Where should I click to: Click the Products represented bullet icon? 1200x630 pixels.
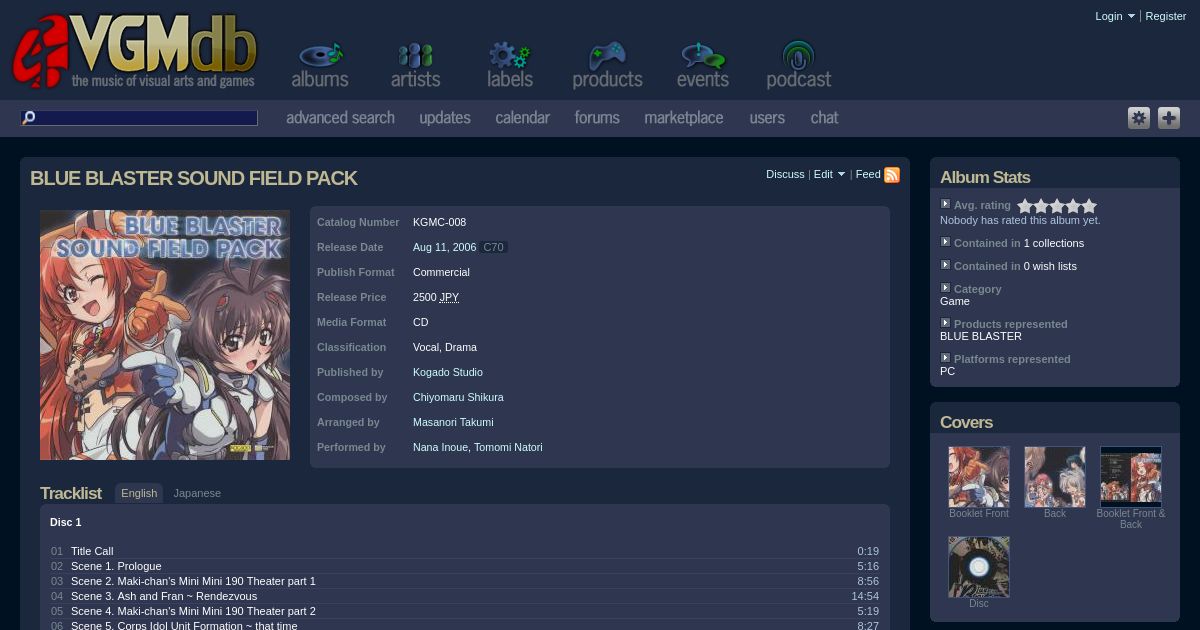tap(945, 323)
